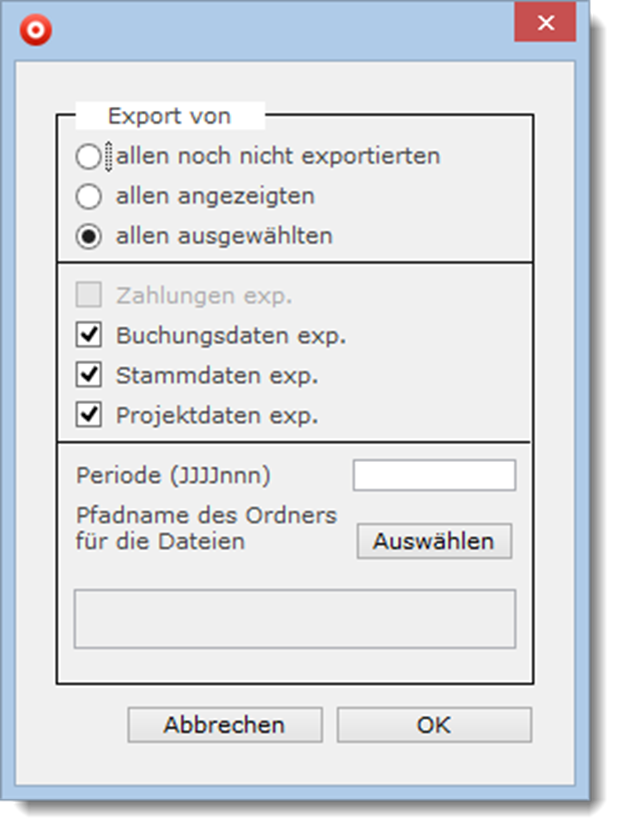Click the red application icon in title bar

coord(36,29)
